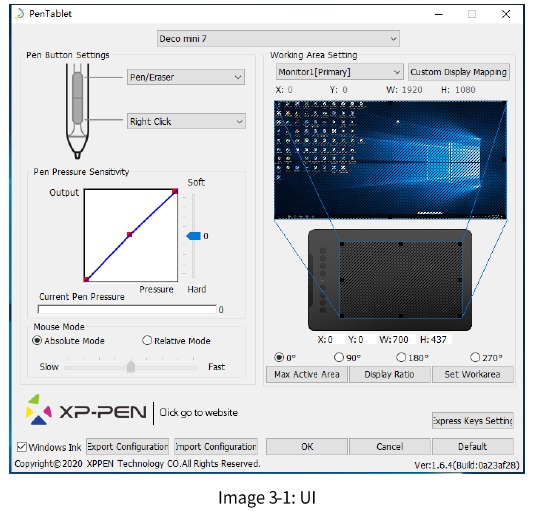Viewport: 546px width, 516px height.
Task: Confirm with the OK button
Action: coord(307,446)
